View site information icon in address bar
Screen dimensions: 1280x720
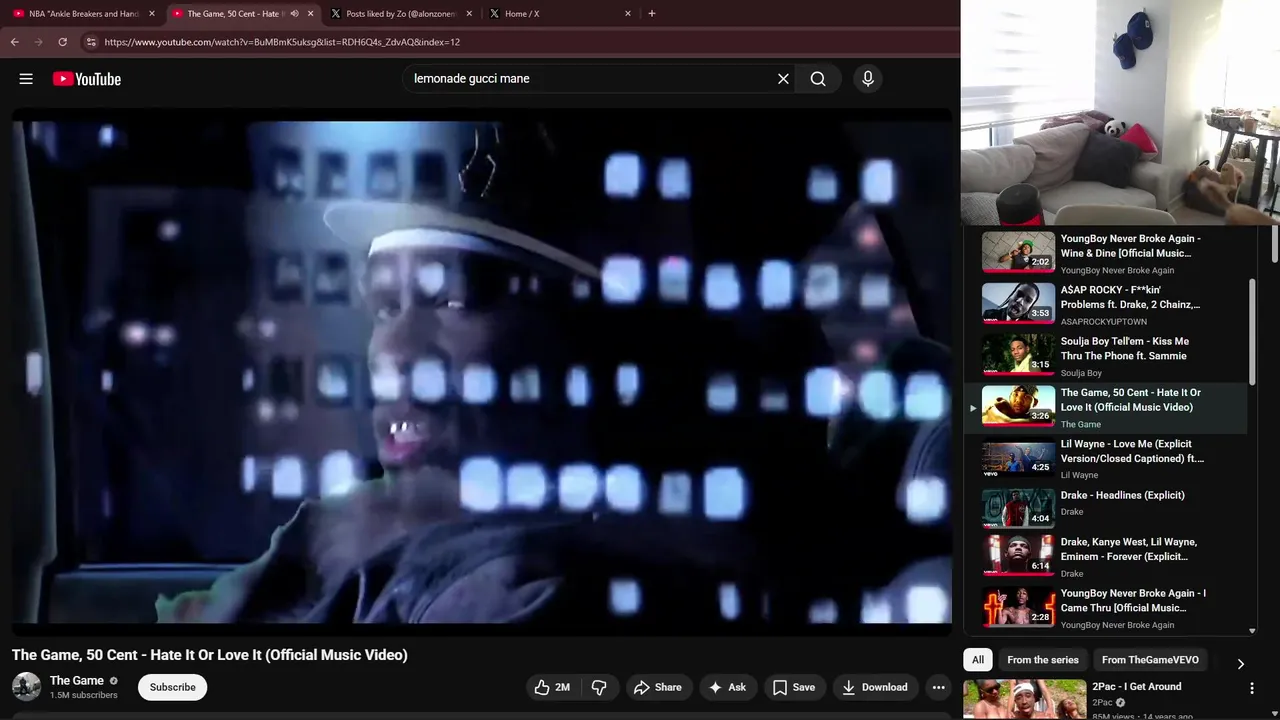pos(91,42)
